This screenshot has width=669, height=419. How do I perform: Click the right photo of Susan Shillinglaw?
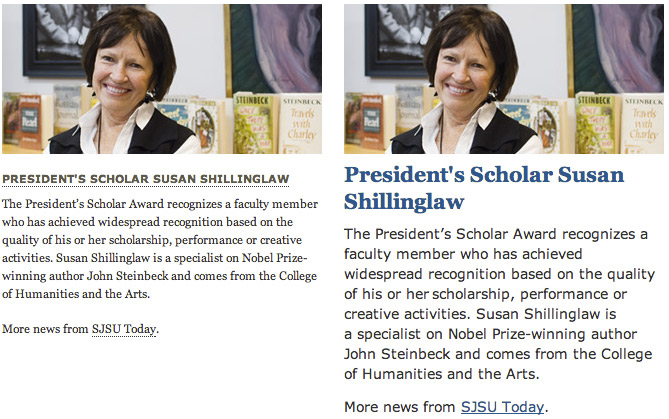coord(503,78)
